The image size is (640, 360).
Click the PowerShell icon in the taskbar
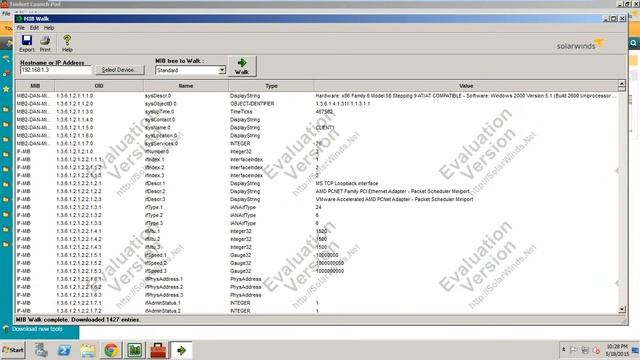click(x=64, y=350)
